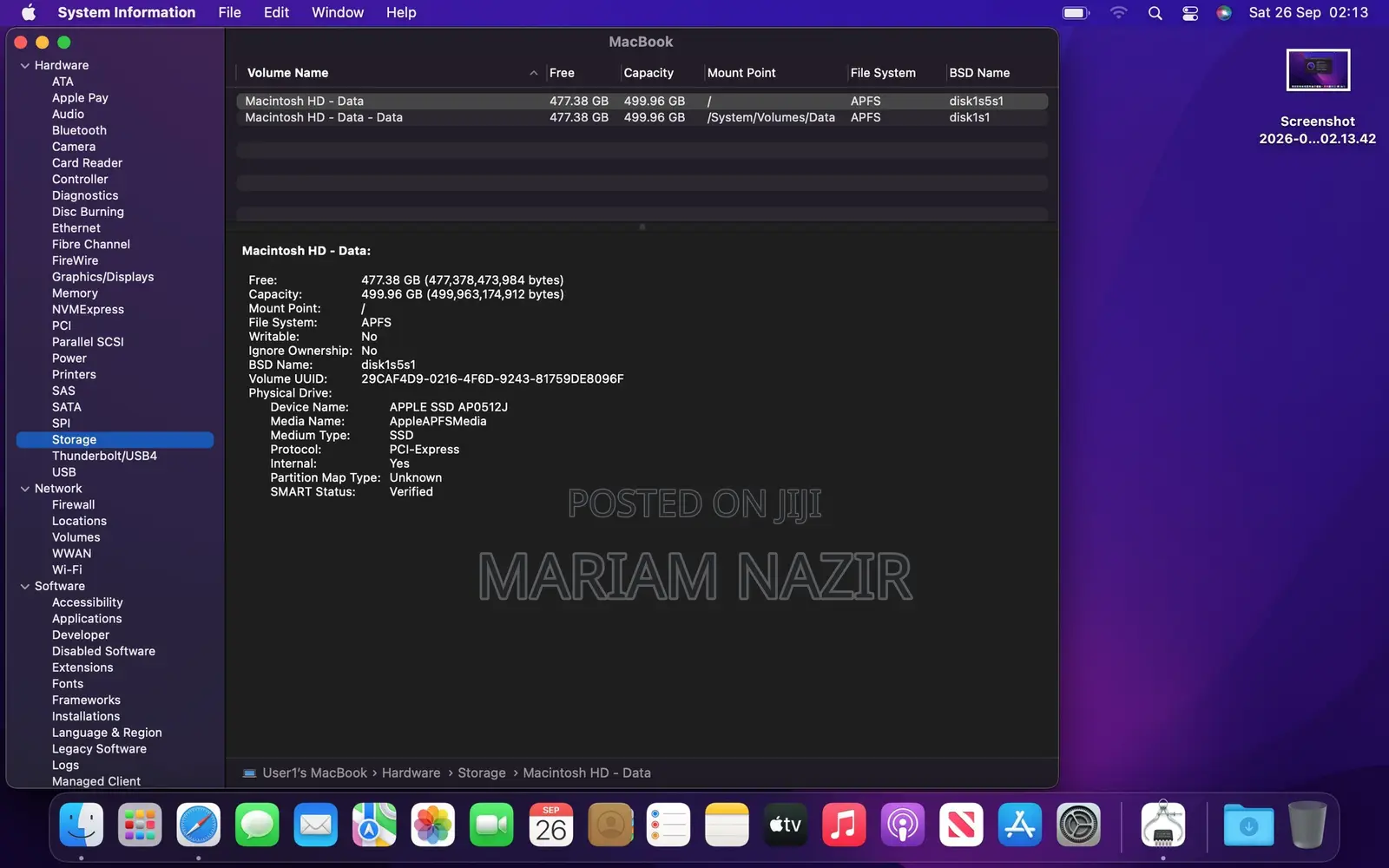Screen dimensions: 1389x868
Task: Open FaceTime in the Dock
Action: [491, 824]
